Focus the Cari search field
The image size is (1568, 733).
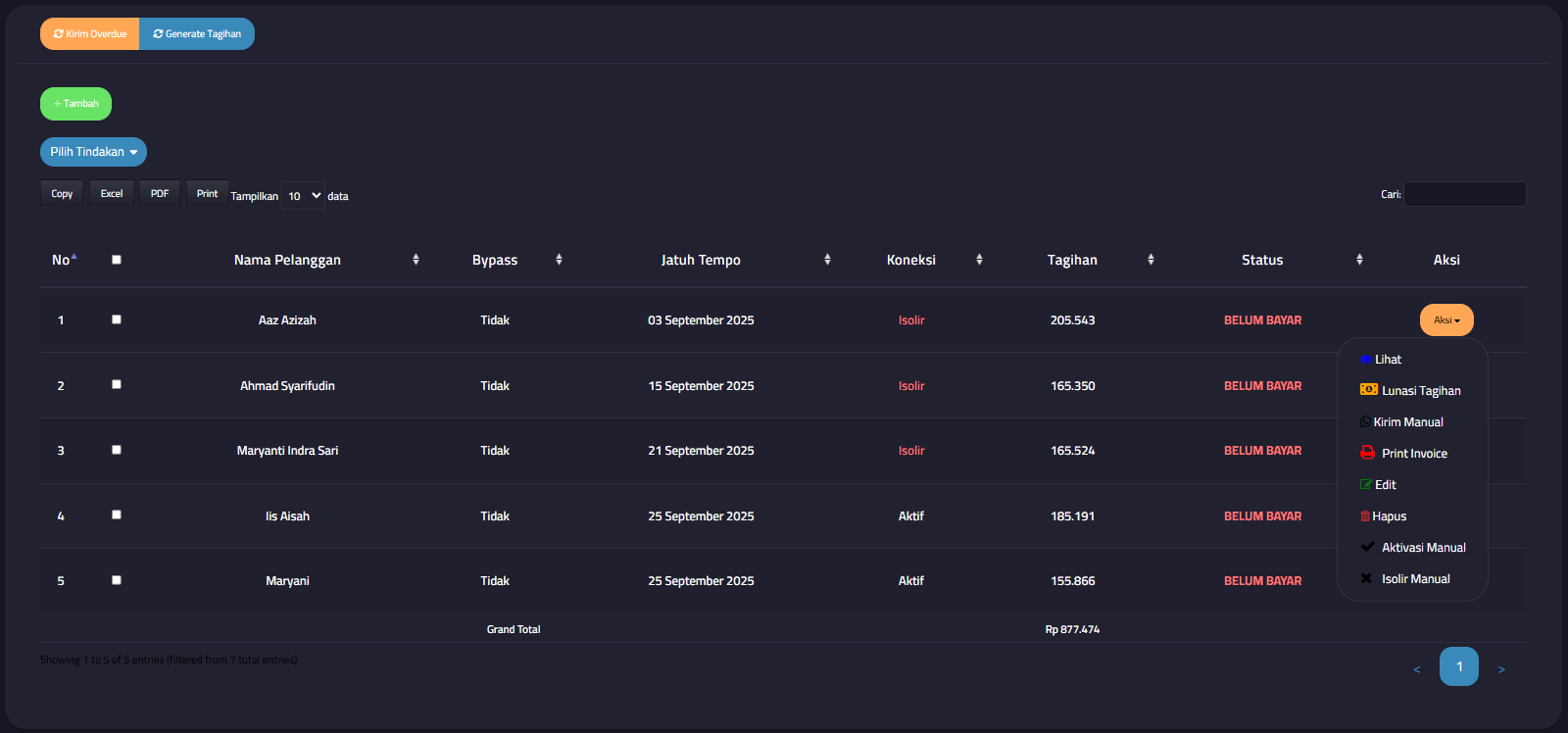pyautogui.click(x=1464, y=194)
